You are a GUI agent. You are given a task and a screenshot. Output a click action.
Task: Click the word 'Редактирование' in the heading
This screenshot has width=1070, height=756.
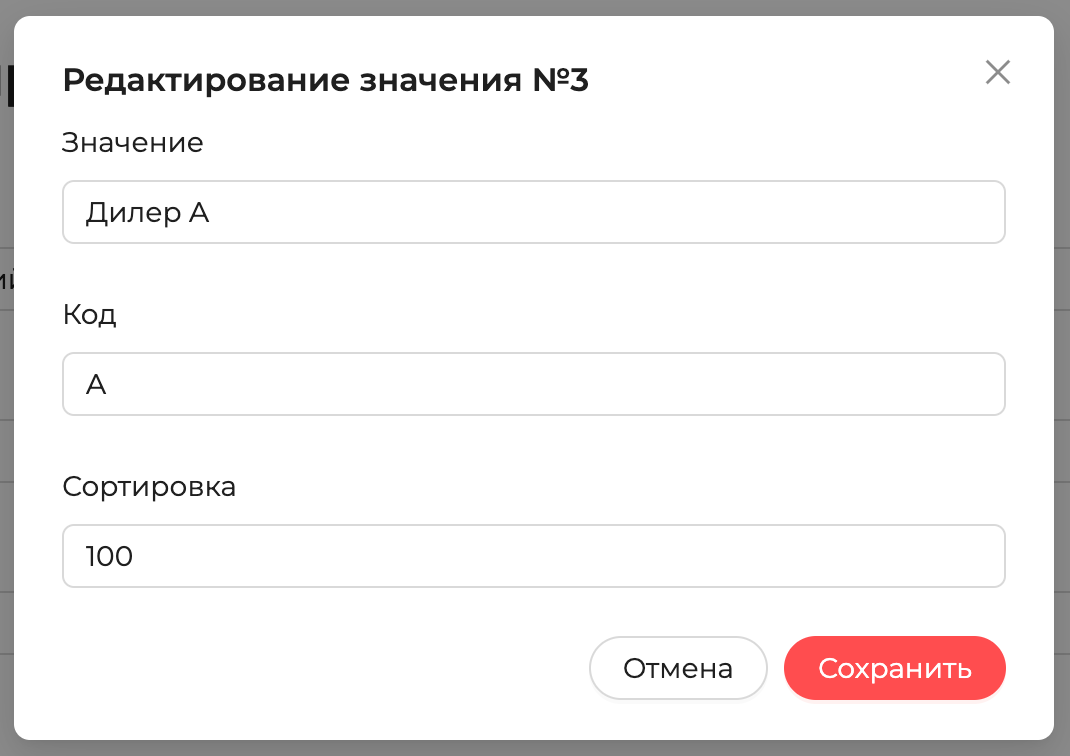click(x=206, y=81)
